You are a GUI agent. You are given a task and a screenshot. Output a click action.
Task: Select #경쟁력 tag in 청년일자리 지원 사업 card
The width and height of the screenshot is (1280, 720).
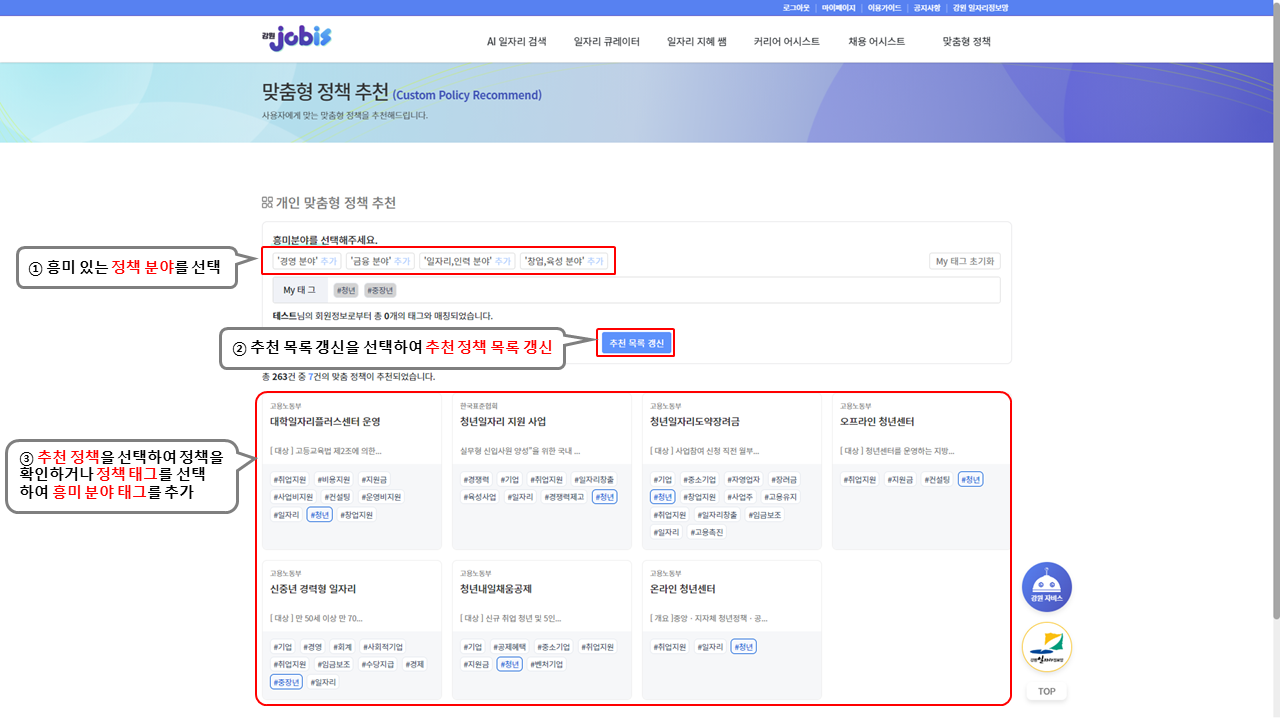tap(477, 480)
